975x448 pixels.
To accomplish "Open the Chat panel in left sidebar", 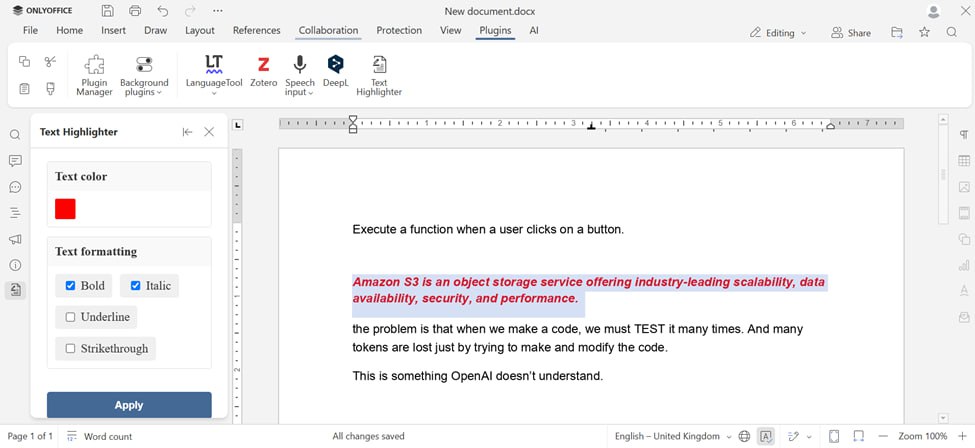I will click(x=16, y=187).
